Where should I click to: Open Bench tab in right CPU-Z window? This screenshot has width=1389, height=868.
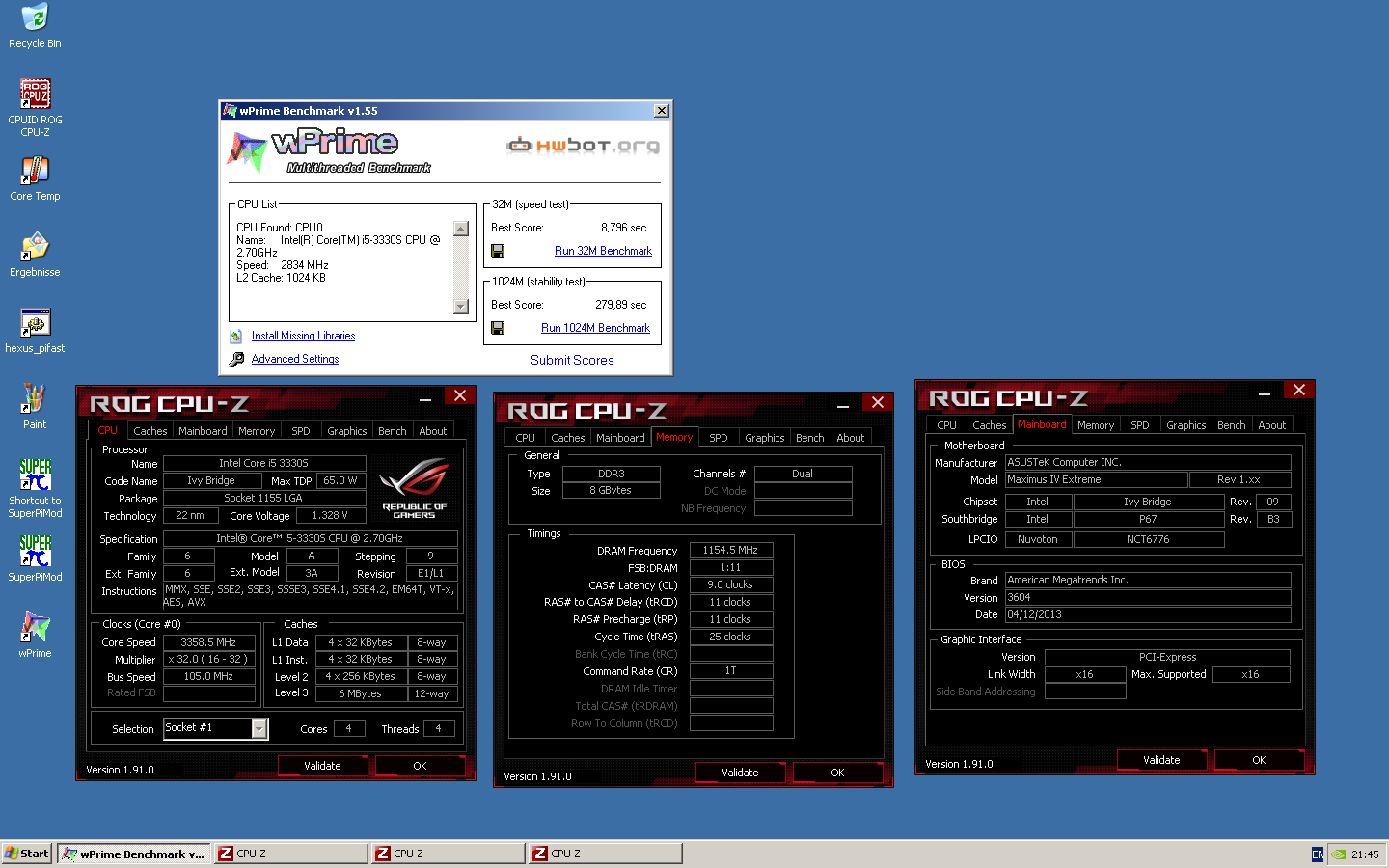1232,425
